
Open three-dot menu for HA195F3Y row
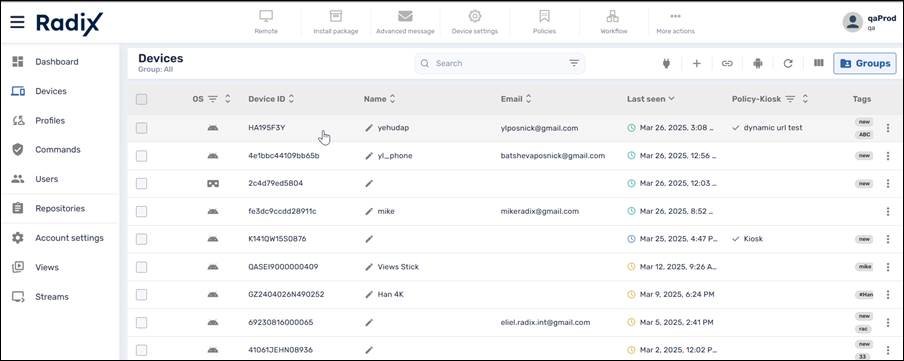tap(888, 128)
